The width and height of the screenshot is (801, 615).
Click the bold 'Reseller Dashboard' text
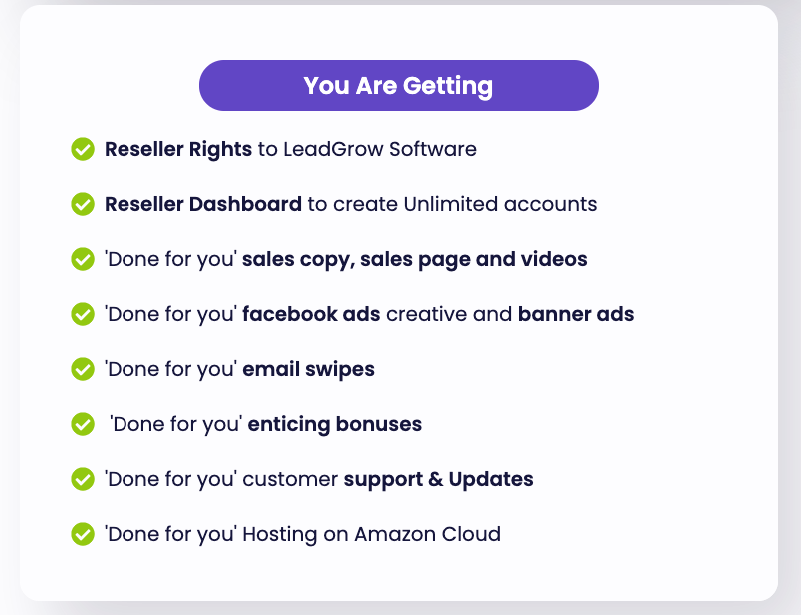(x=203, y=204)
